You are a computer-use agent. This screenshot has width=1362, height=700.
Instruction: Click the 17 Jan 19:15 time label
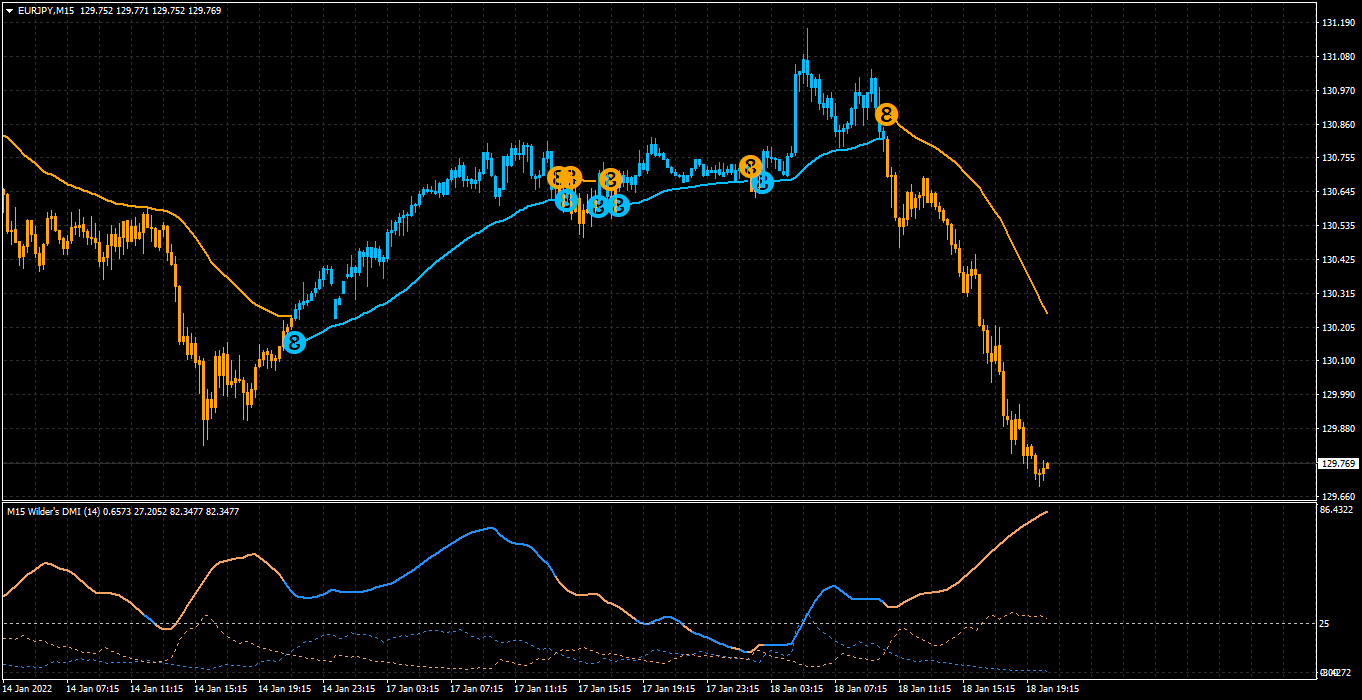[669, 689]
